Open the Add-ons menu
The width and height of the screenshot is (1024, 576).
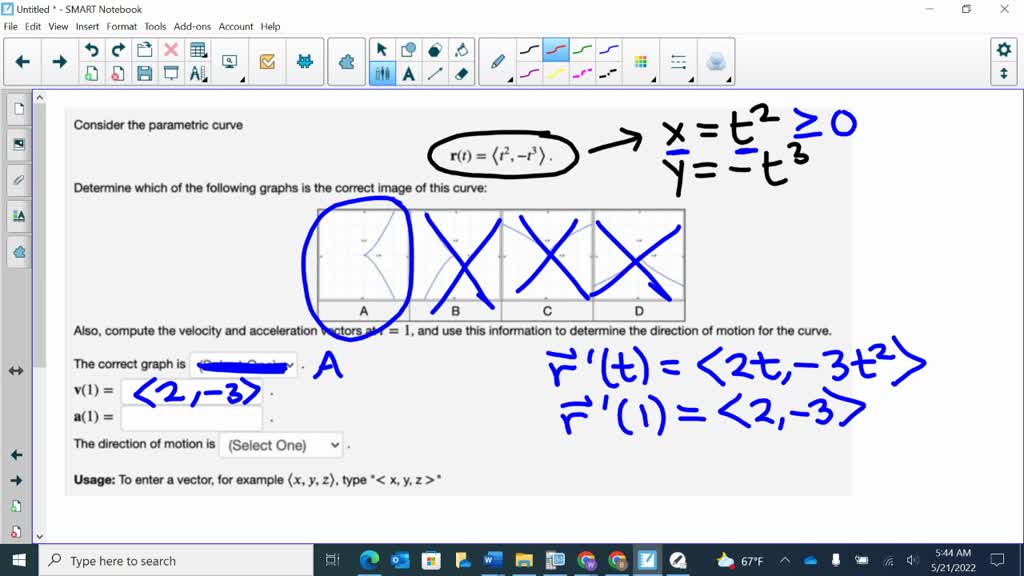192,27
